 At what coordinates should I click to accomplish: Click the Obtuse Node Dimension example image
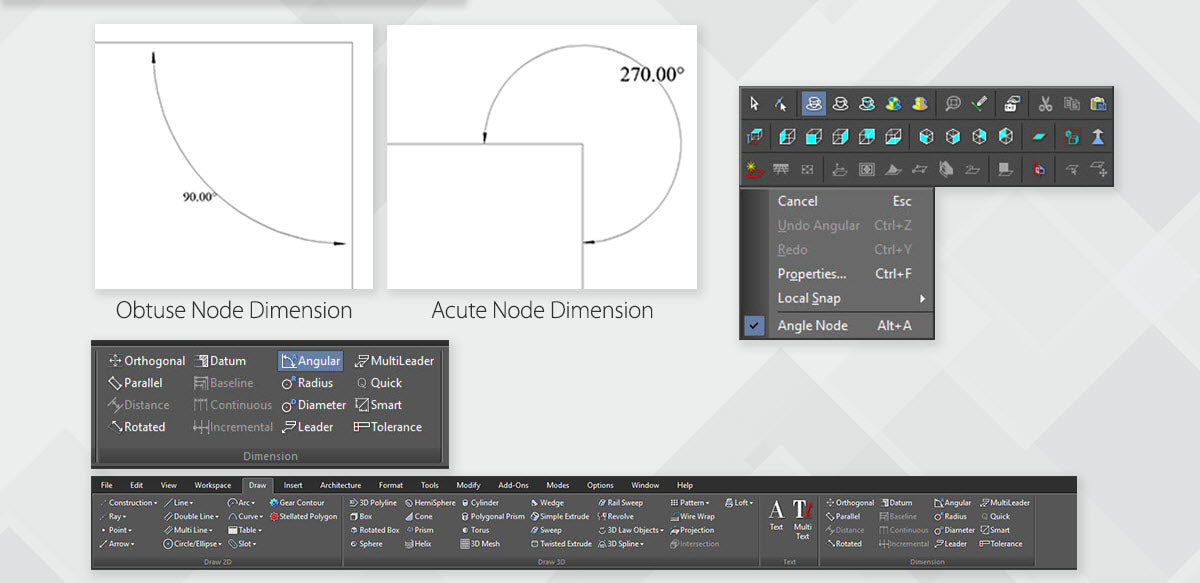pos(234,157)
